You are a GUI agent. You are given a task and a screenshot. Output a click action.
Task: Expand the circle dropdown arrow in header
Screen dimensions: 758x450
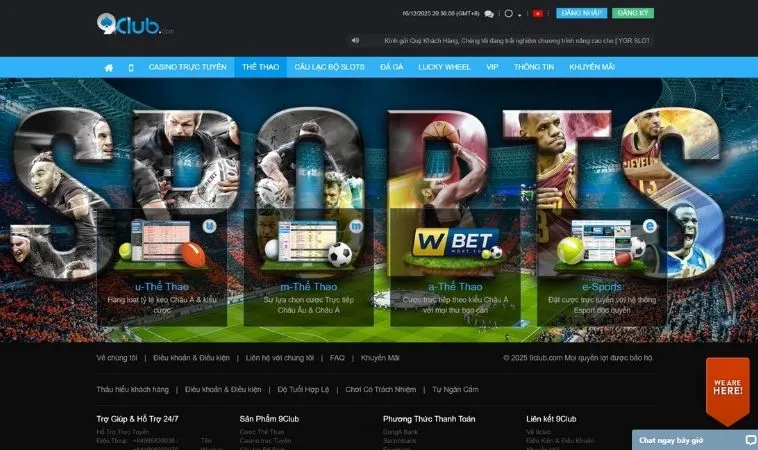[x=521, y=14]
